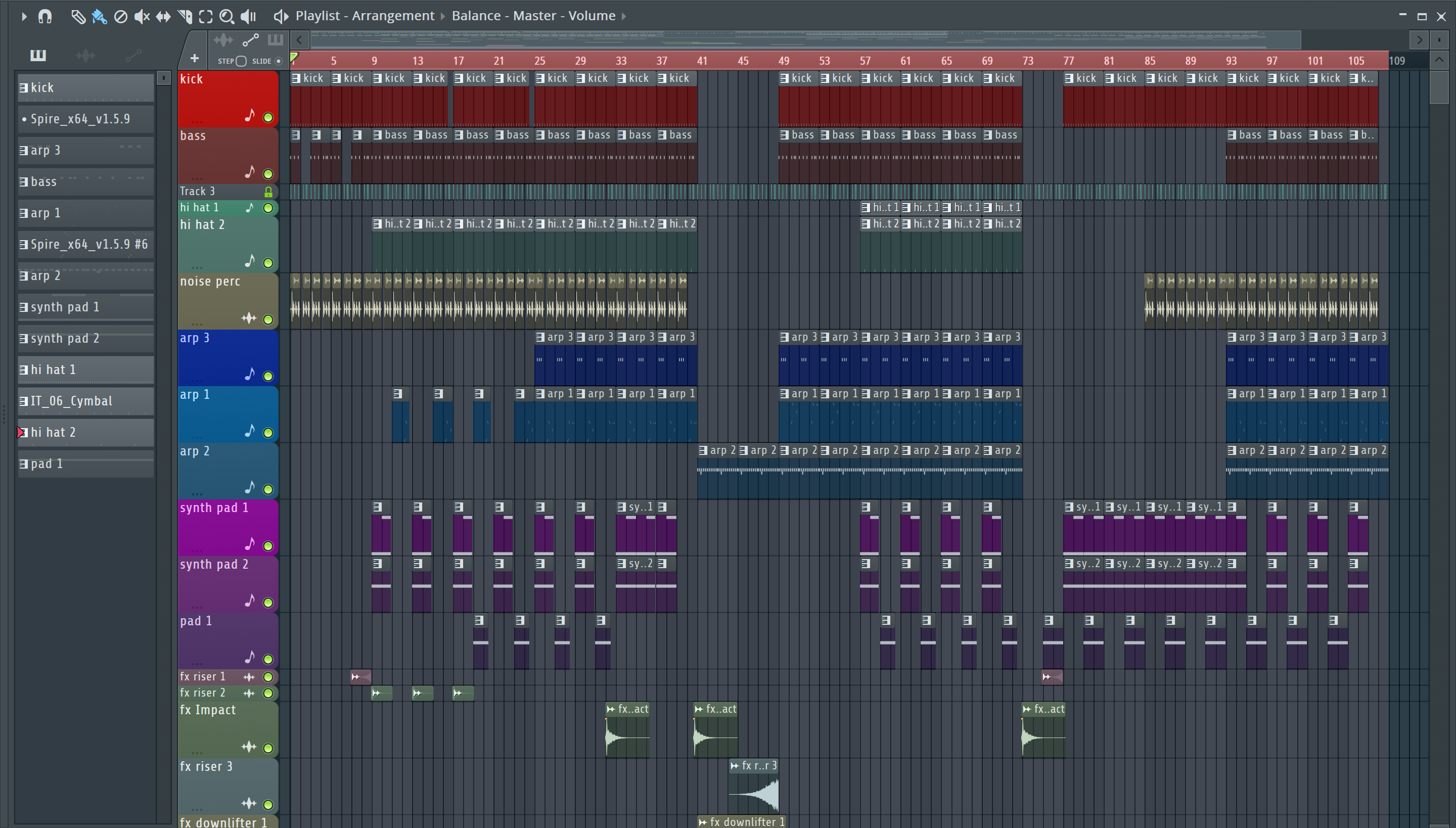The image size is (1456, 828).
Task: Add a new arrangement with plus button
Action: pyautogui.click(x=195, y=58)
